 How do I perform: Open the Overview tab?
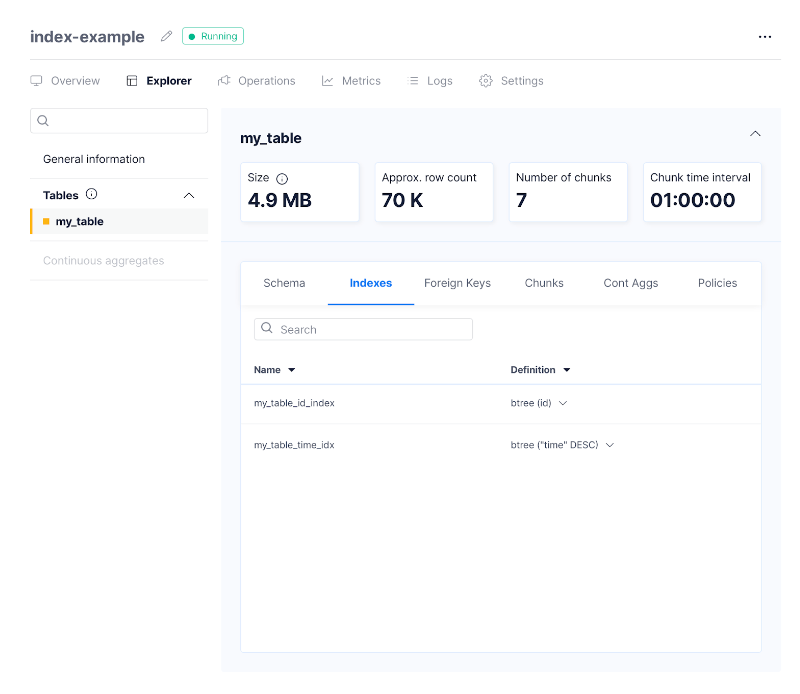tap(66, 81)
